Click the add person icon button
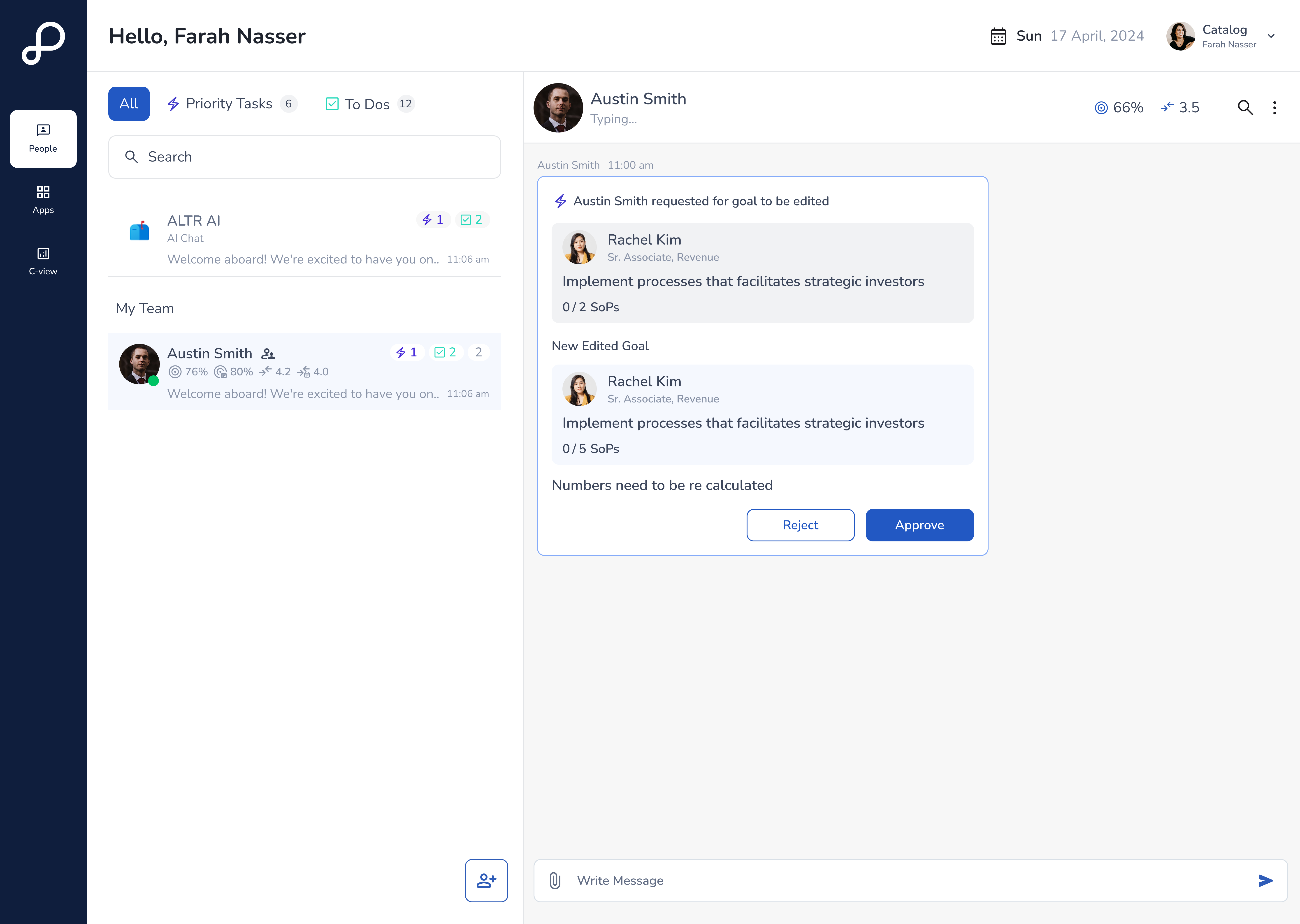Image resolution: width=1300 pixels, height=924 pixels. [486, 880]
